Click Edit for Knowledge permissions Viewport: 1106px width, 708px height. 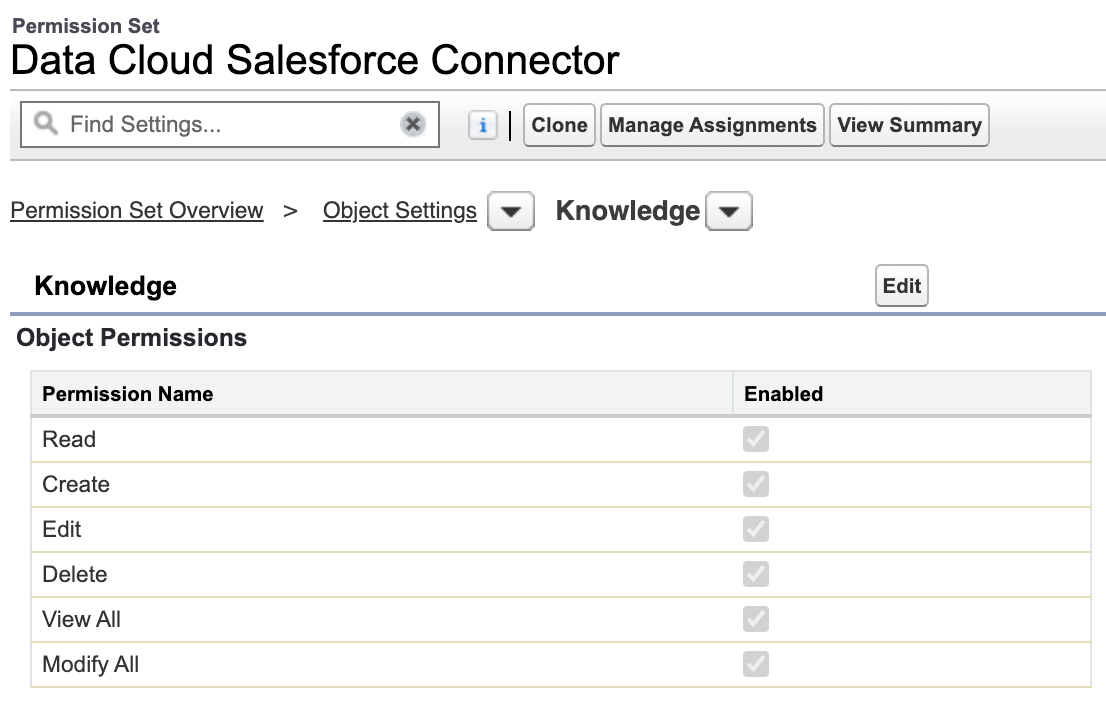pos(901,286)
